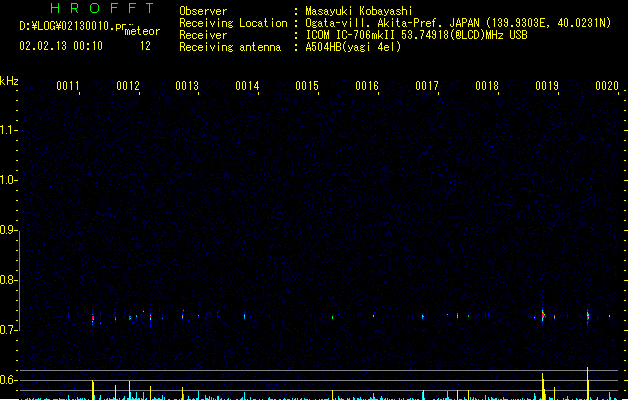Click the 0017 time marker
Viewport: 629px width, 400px height.
[x=427, y=86]
